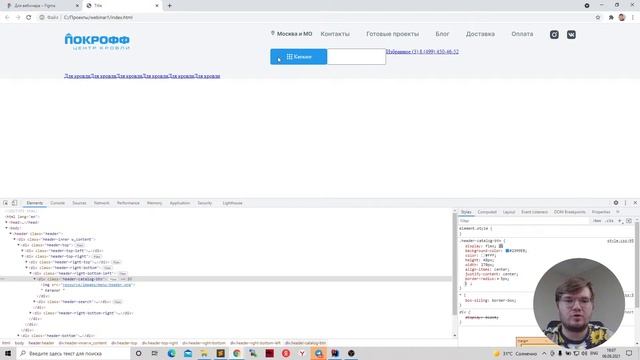
Task: Toggle the .cls element classes button
Action: click(610, 221)
